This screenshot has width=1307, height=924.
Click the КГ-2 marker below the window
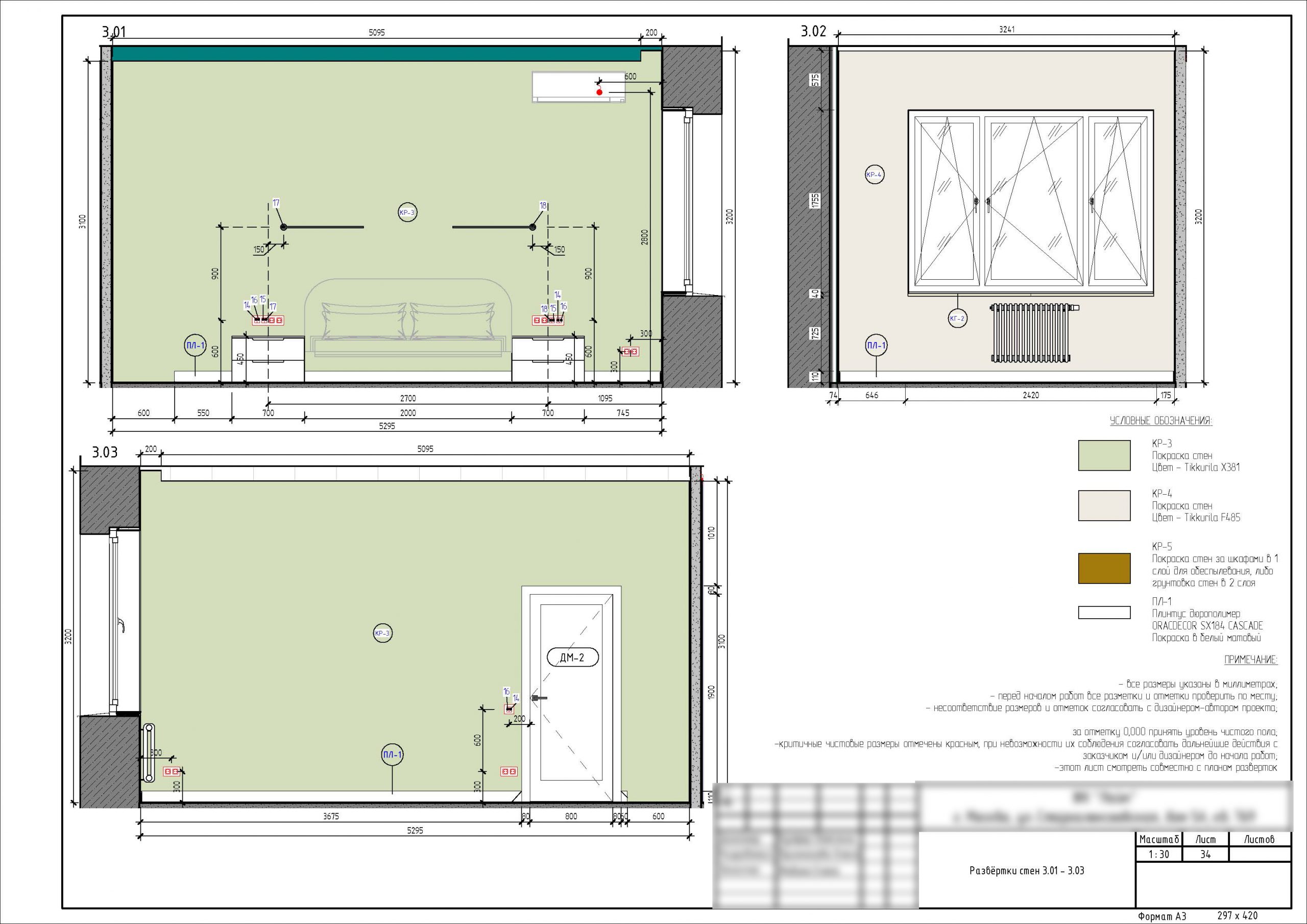click(x=957, y=318)
